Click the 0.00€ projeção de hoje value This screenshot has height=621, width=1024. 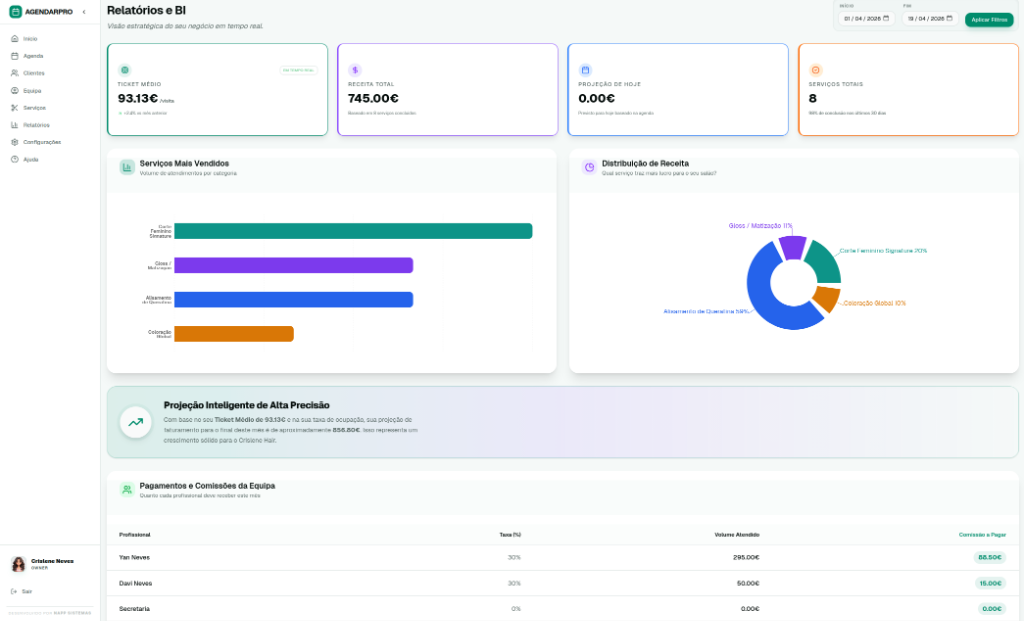[x=596, y=99]
